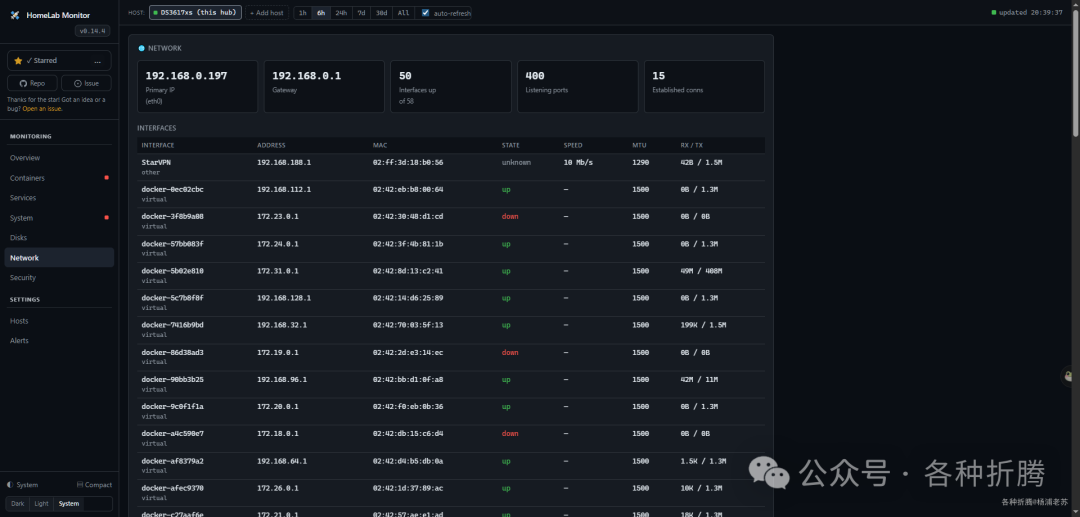Set time range to All
Viewport: 1080px width, 517px height.
pos(403,12)
